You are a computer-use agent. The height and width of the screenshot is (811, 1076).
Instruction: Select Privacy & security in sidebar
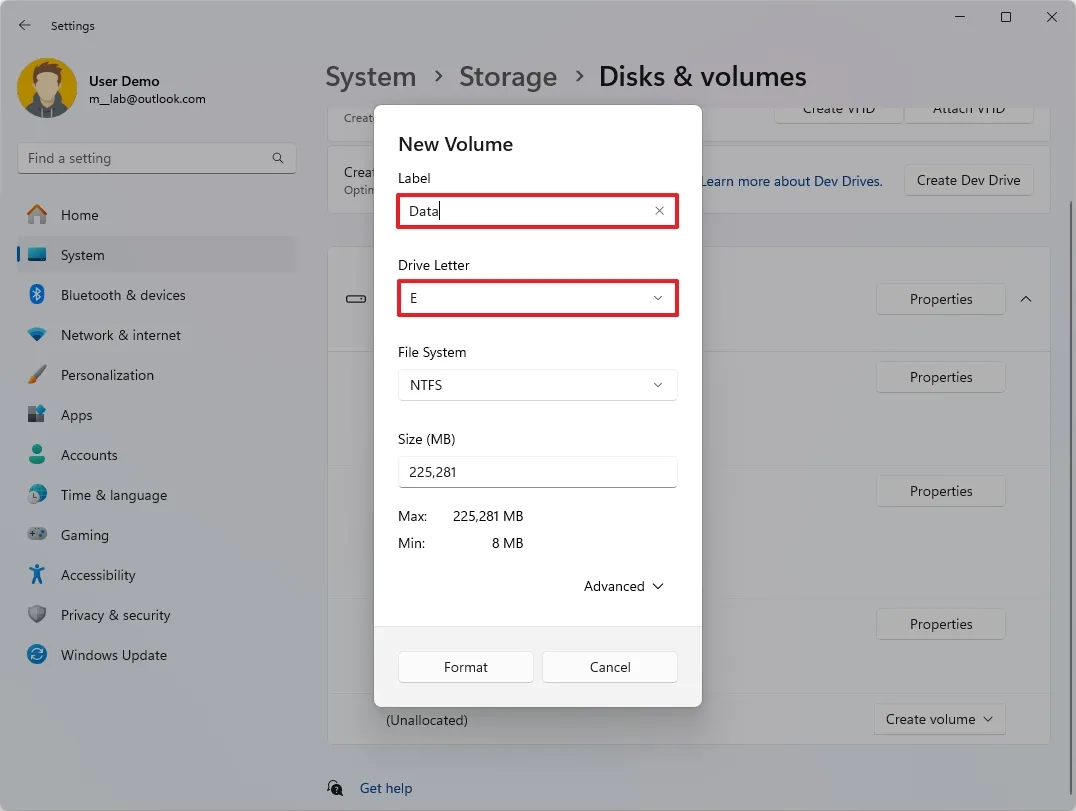(115, 615)
